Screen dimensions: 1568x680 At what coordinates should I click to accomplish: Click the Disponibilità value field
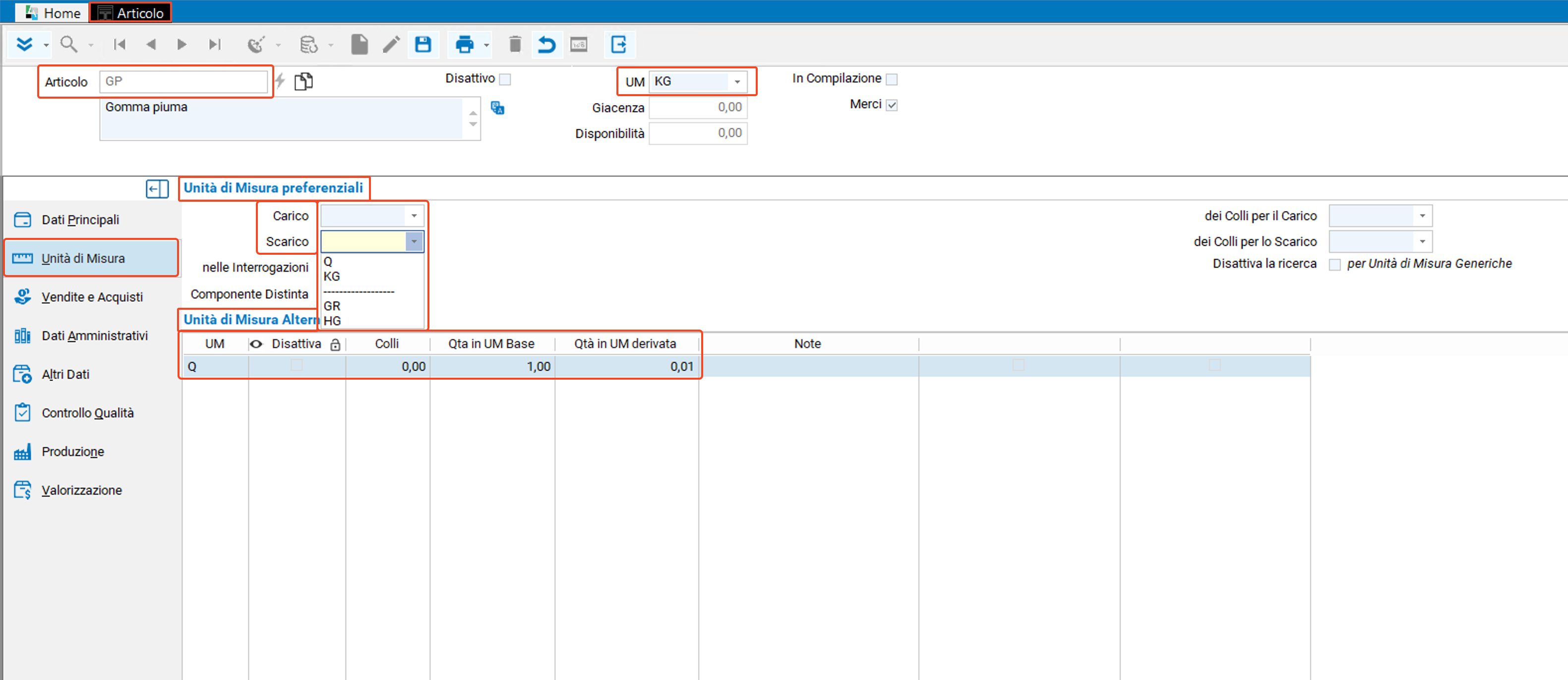point(698,133)
